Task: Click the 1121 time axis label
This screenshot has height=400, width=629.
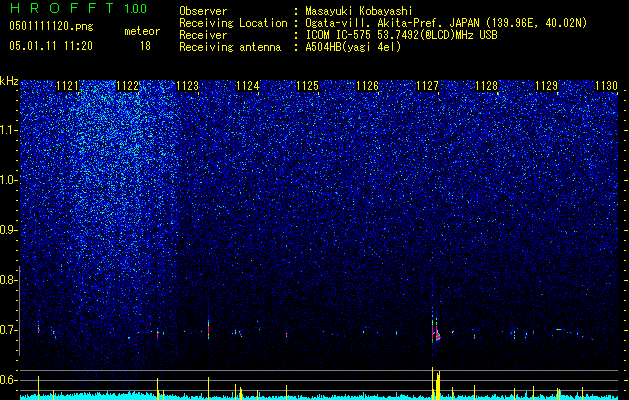Action: tap(68, 85)
